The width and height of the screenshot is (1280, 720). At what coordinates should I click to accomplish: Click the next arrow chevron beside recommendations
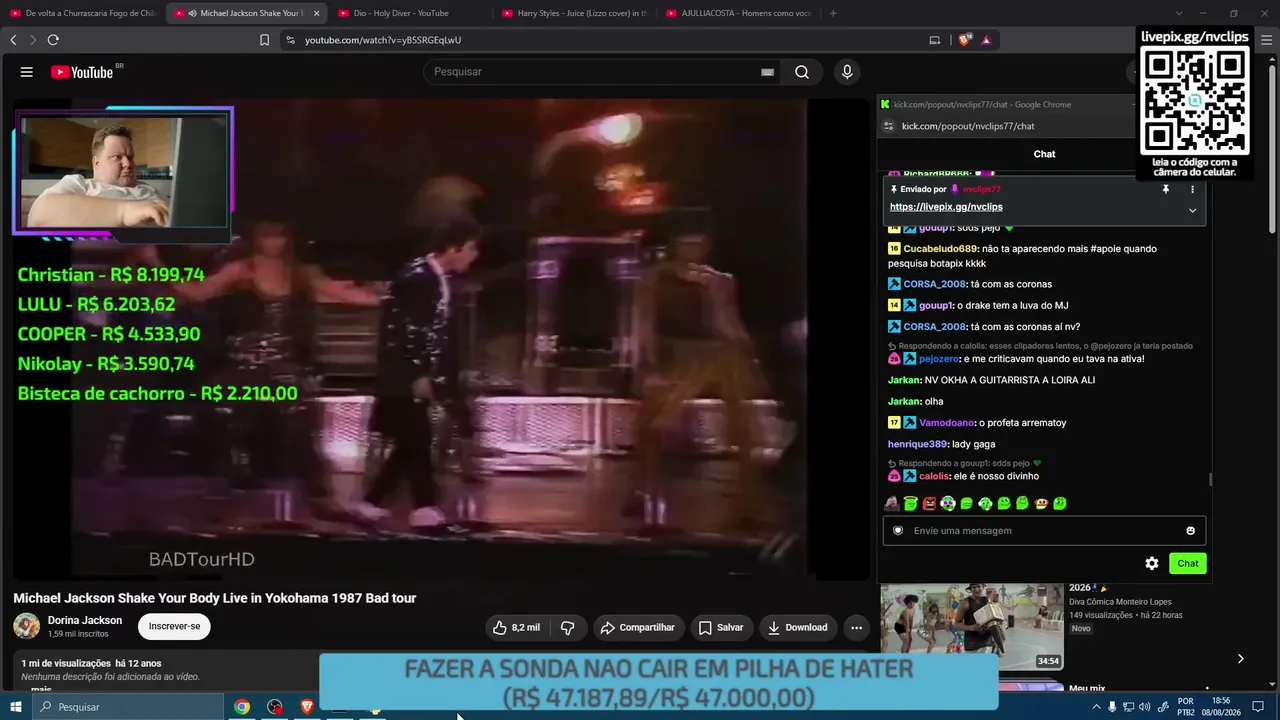tap(1240, 659)
